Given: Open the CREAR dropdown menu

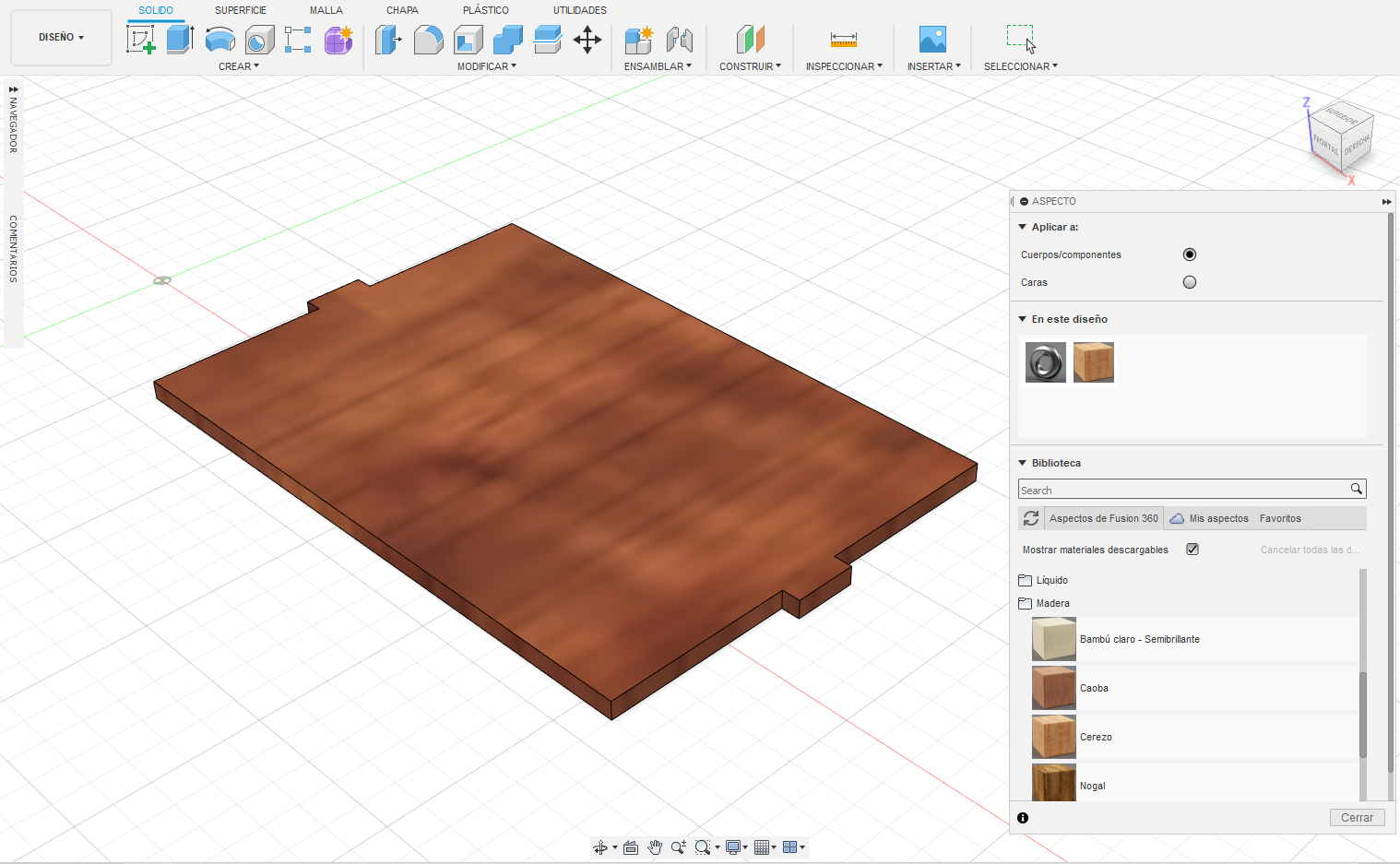Looking at the screenshot, I should point(239,66).
